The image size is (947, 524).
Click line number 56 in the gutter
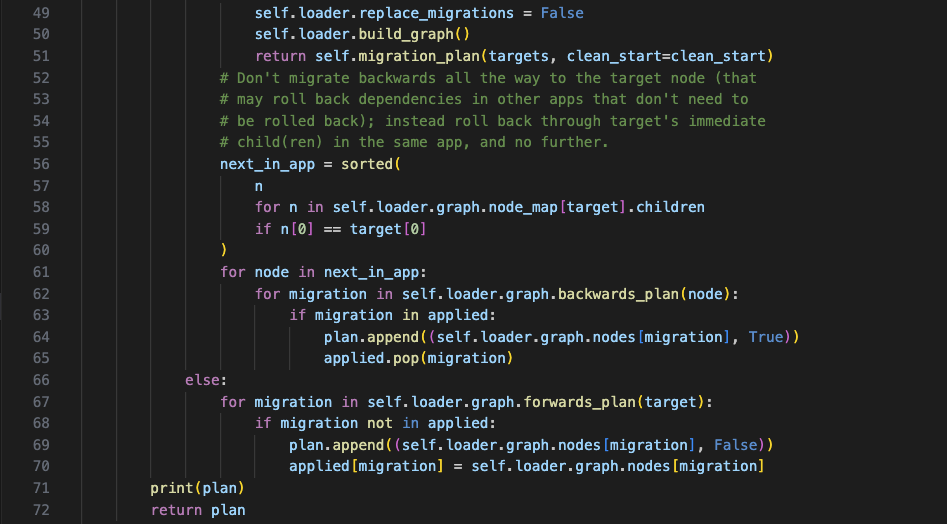click(x=41, y=164)
